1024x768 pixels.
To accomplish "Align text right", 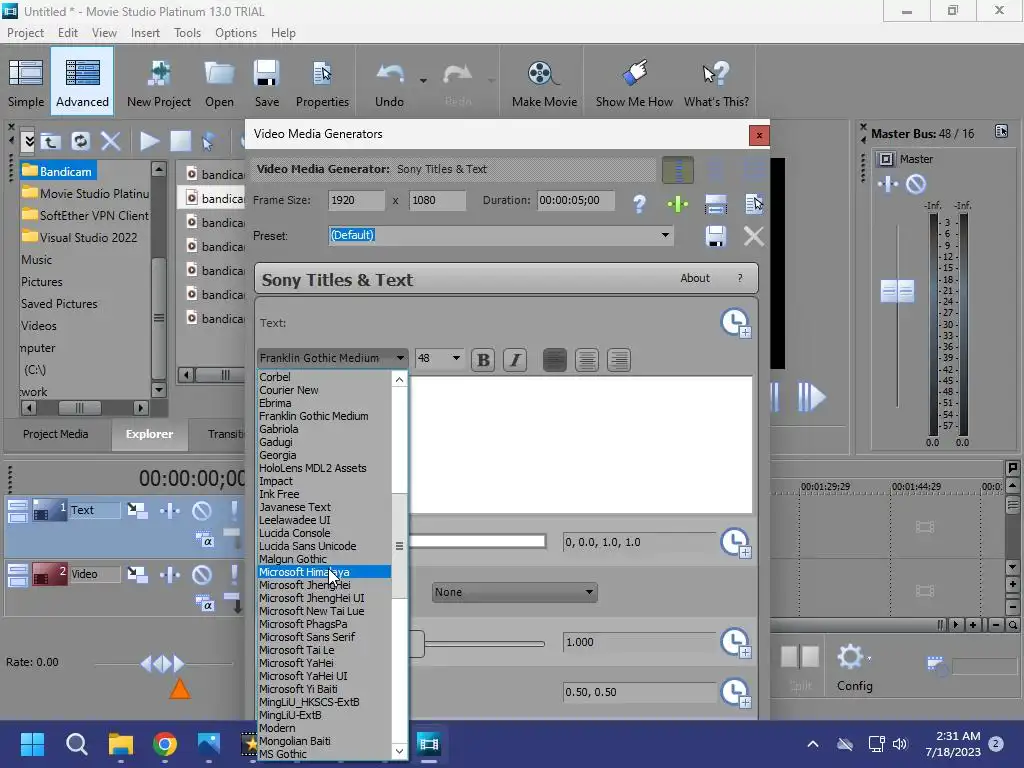I will [x=618, y=360].
